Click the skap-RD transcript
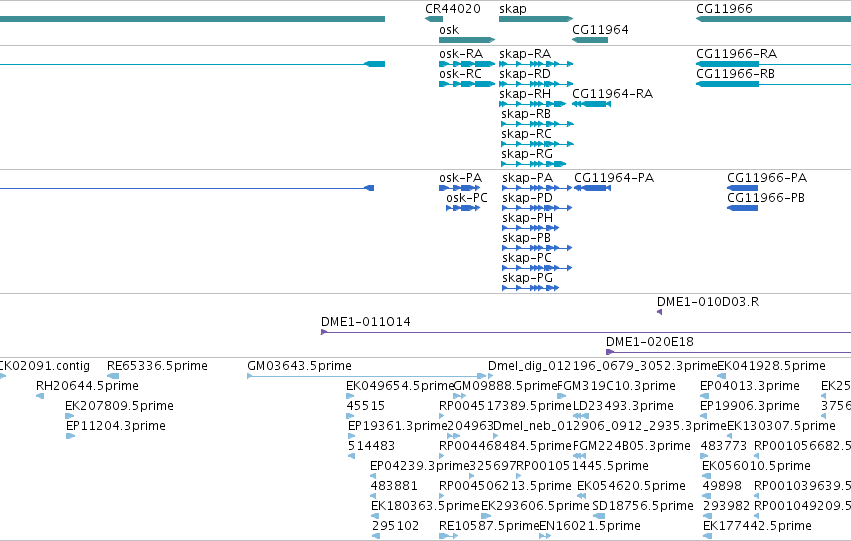The width and height of the screenshot is (851, 541). click(x=536, y=84)
